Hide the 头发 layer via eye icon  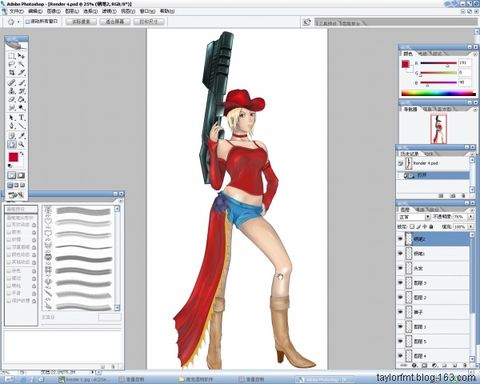pyautogui.click(x=400, y=268)
